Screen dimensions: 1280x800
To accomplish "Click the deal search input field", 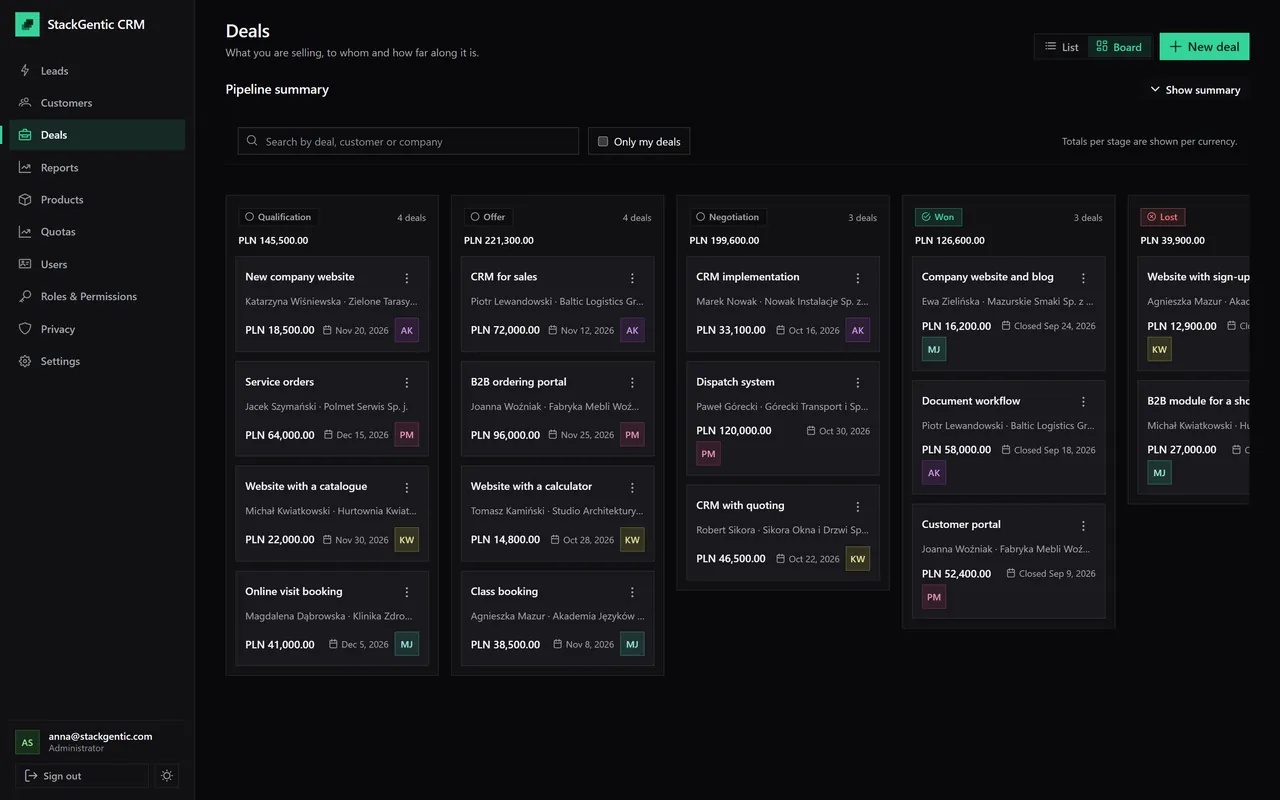I will pos(408,141).
